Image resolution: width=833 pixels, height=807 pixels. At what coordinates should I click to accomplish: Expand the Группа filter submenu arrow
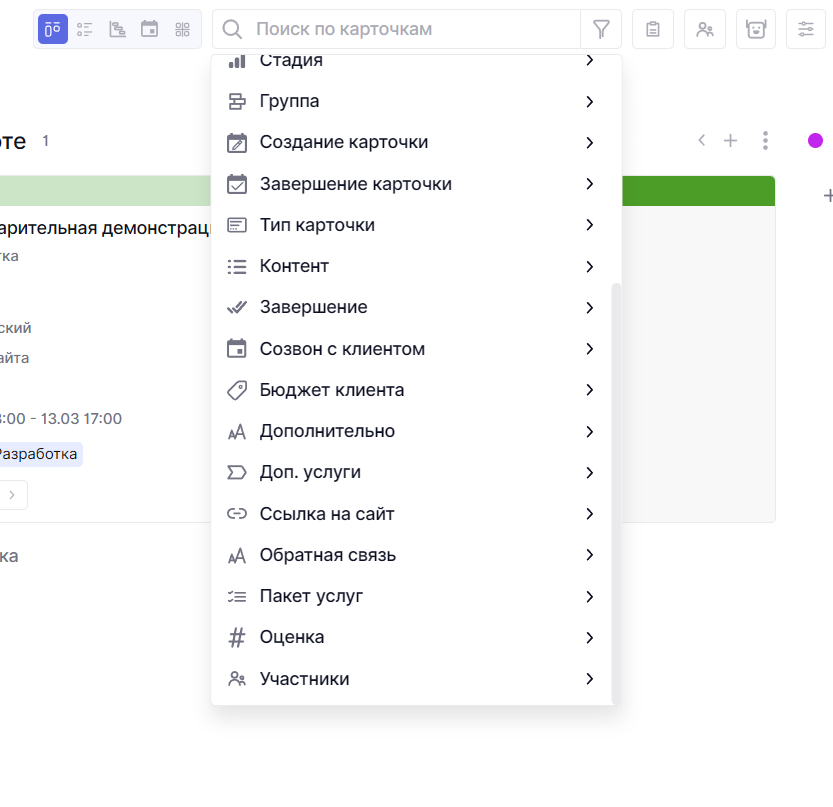(590, 101)
